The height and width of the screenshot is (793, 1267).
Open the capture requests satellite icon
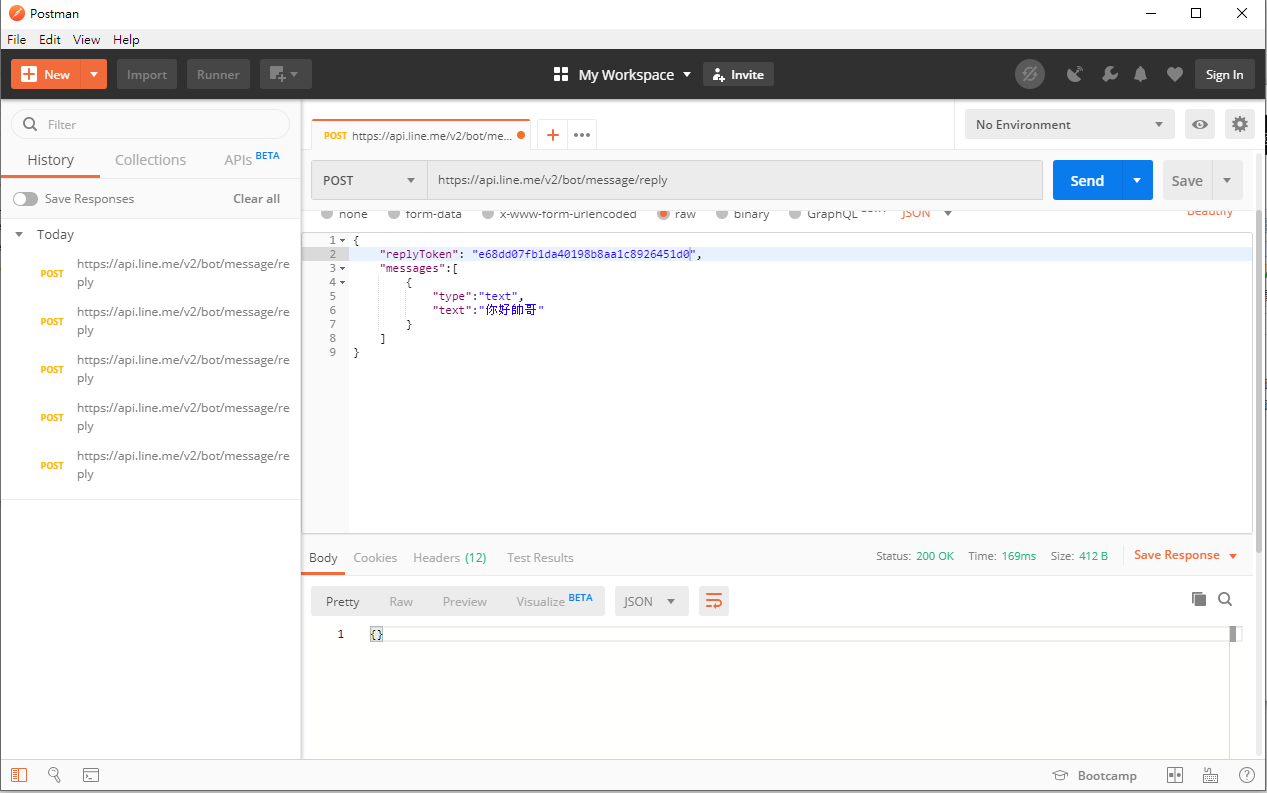point(1075,74)
